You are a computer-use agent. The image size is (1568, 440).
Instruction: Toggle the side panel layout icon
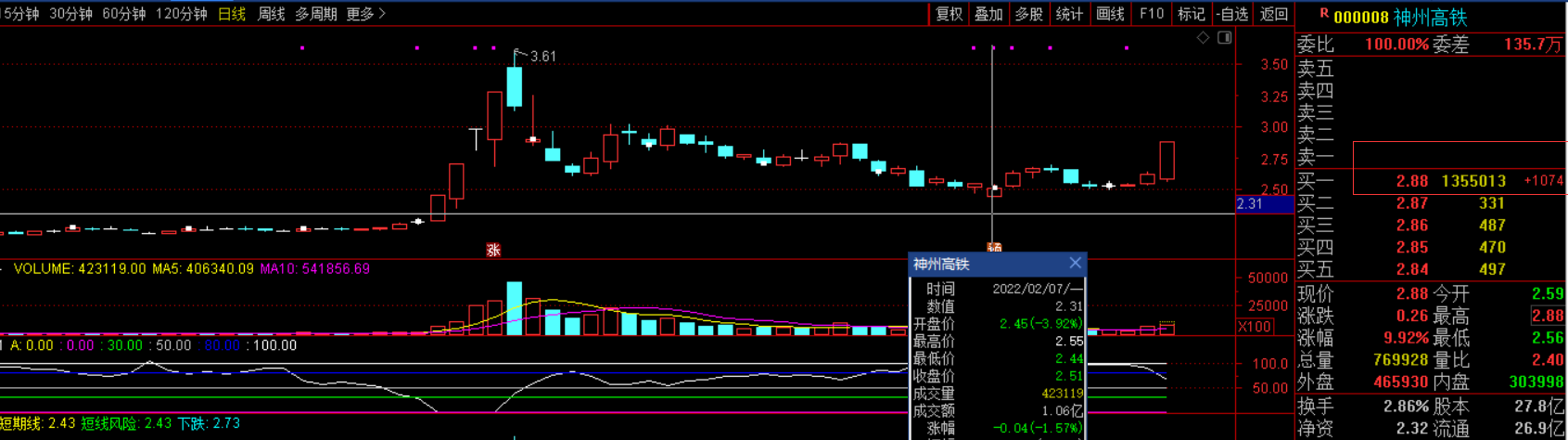click(x=1225, y=38)
